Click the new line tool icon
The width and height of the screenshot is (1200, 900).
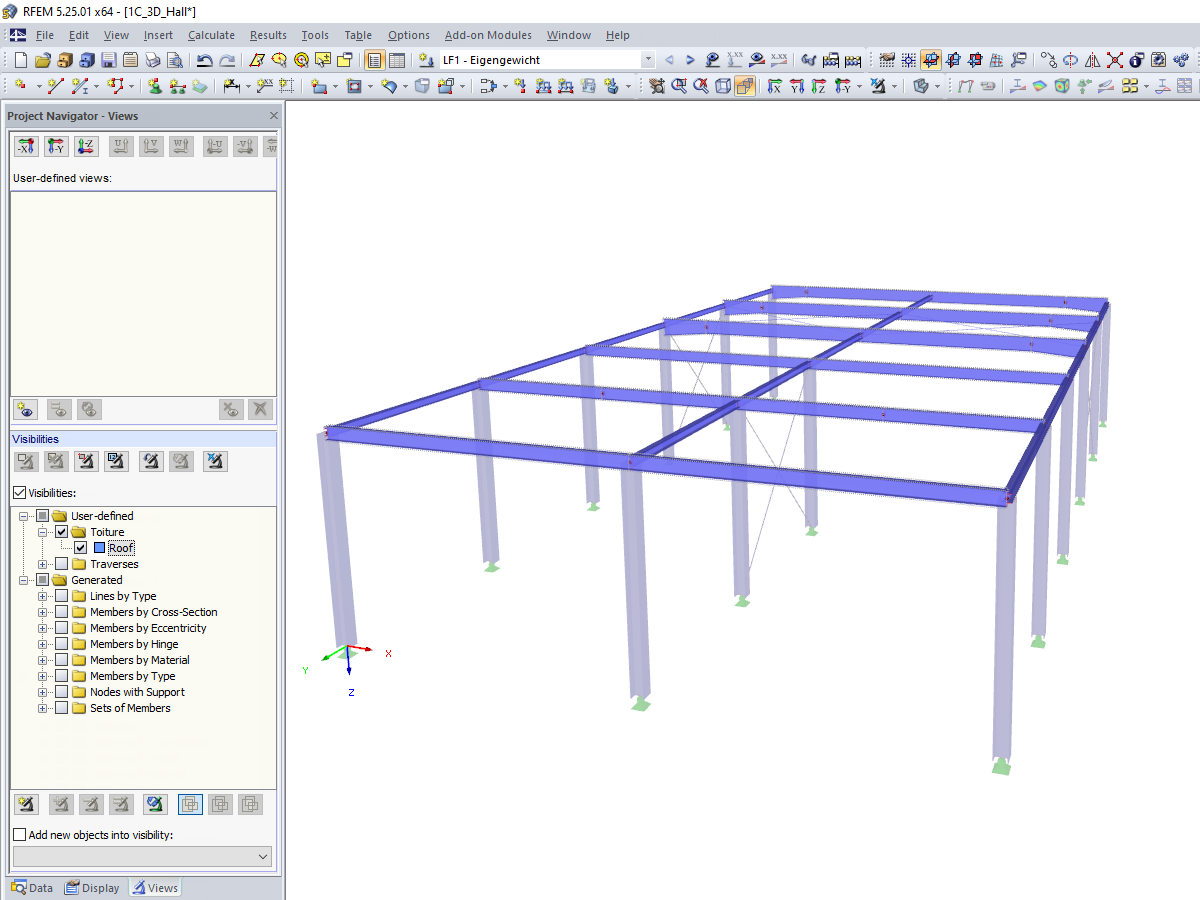(x=55, y=86)
